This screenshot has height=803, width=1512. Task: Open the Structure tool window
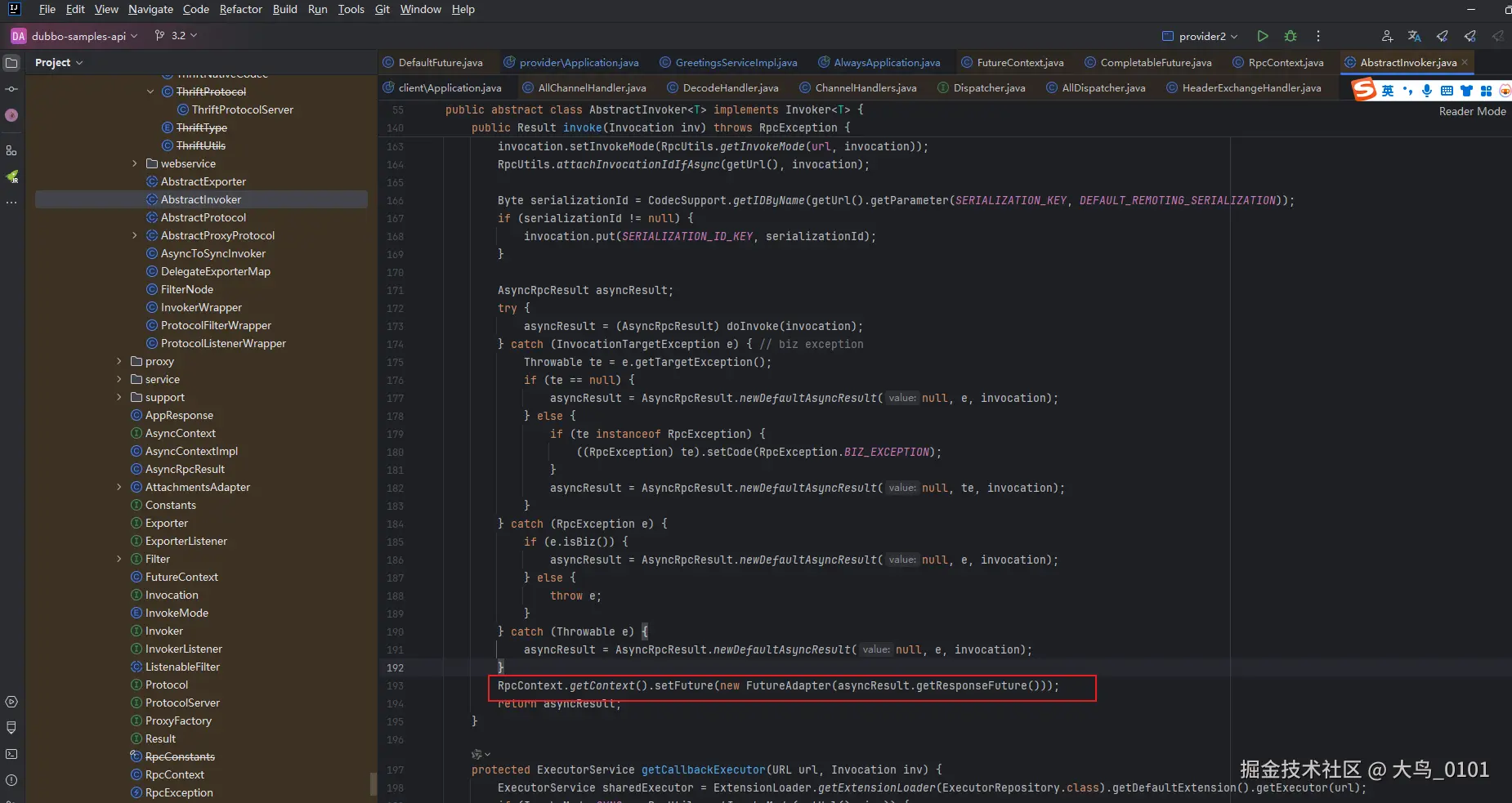pyautogui.click(x=11, y=150)
